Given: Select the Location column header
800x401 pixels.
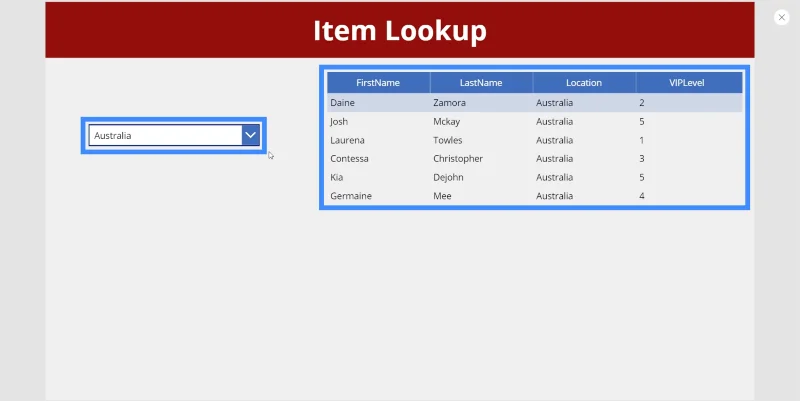Looking at the screenshot, I should [x=584, y=83].
